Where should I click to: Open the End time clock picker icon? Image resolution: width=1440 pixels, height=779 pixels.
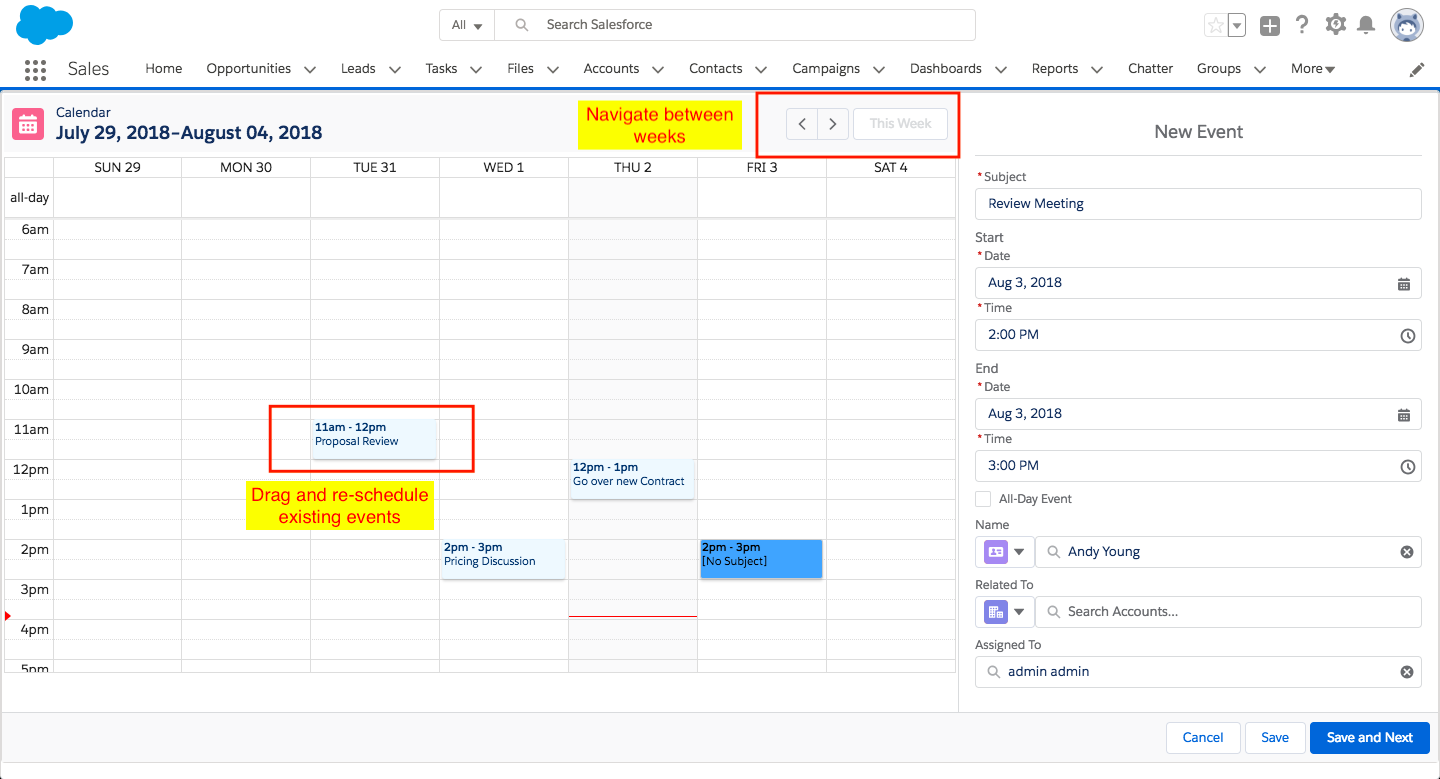[1407, 466]
